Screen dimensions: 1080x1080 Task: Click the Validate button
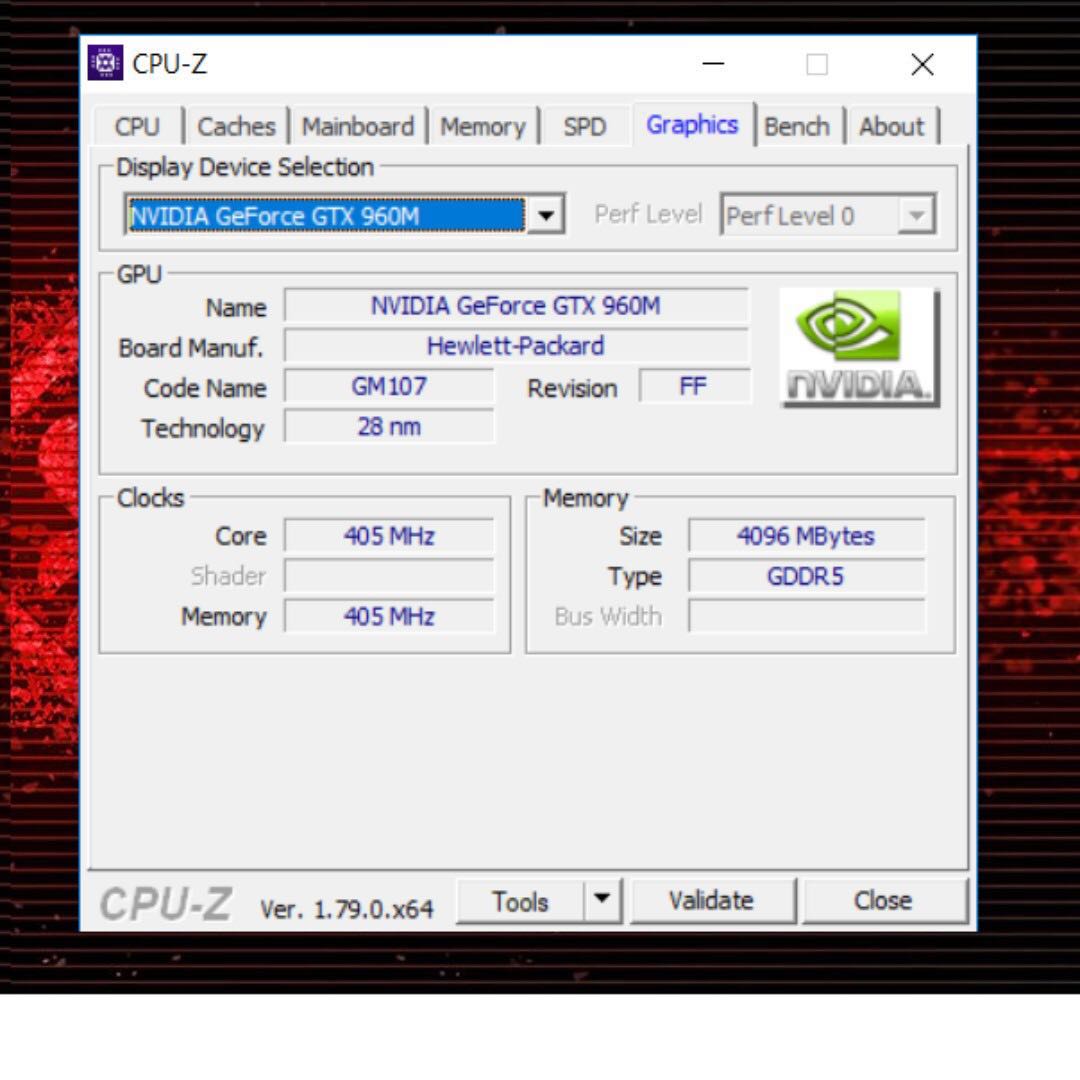pyautogui.click(x=712, y=900)
